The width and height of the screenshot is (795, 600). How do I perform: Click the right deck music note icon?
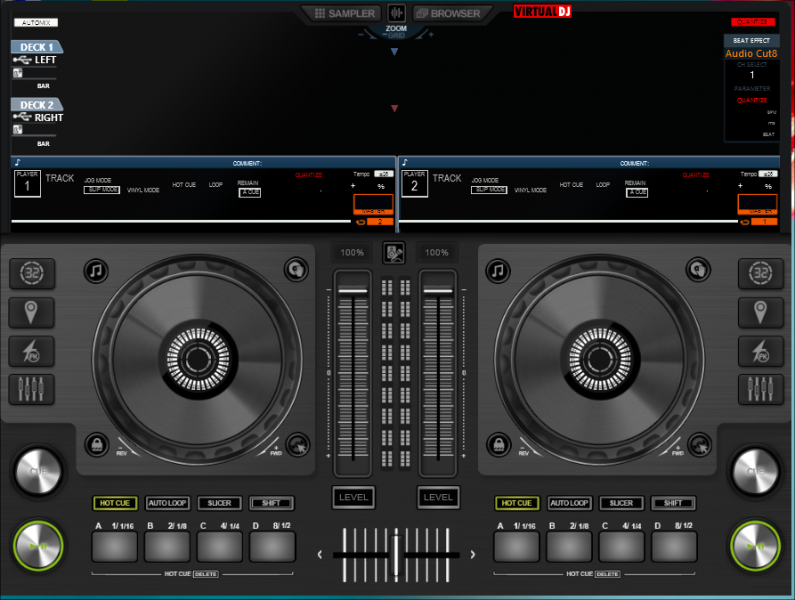pyautogui.click(x=498, y=271)
